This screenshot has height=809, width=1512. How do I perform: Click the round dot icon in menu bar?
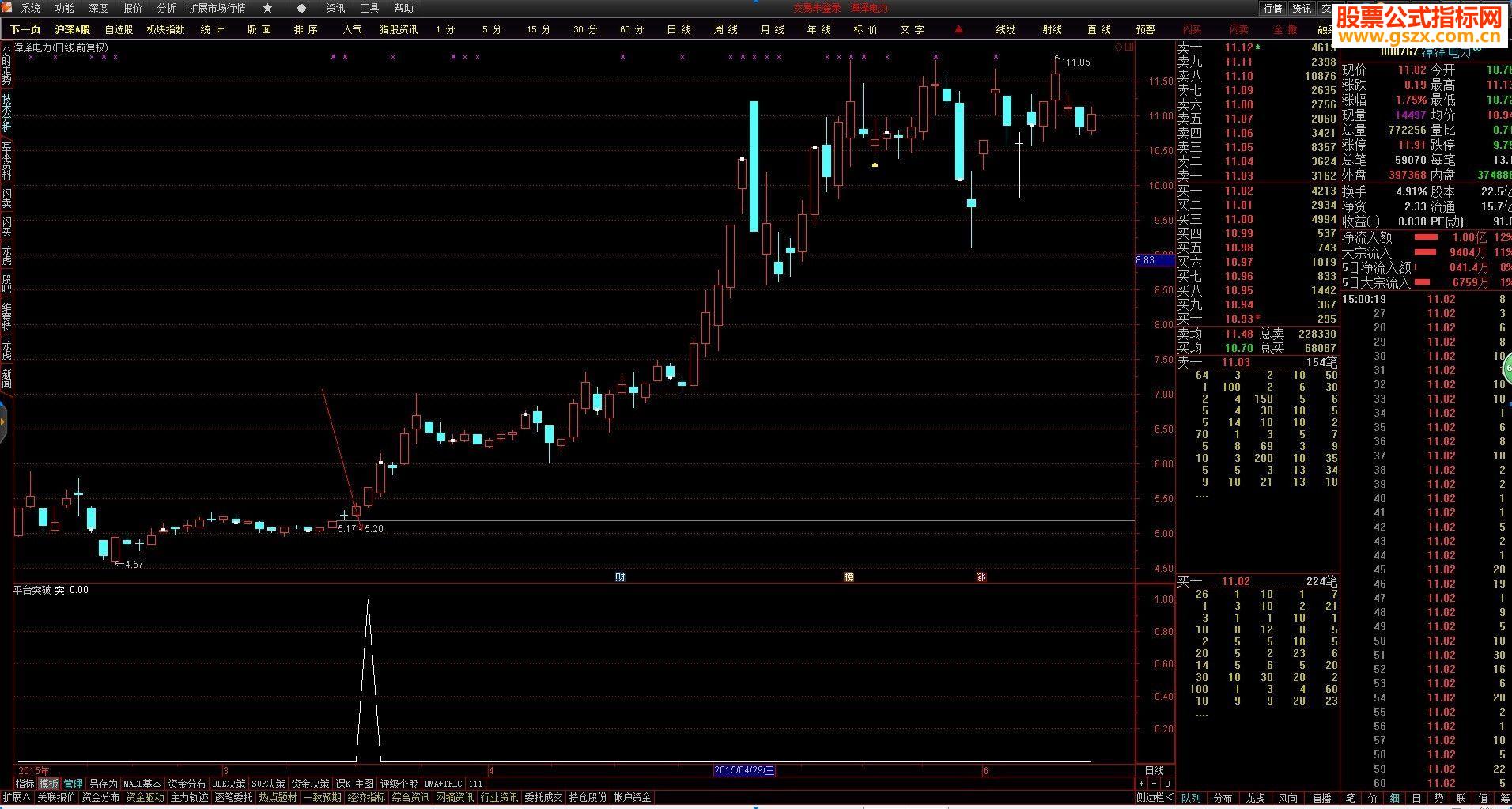pyautogui.click(x=301, y=8)
